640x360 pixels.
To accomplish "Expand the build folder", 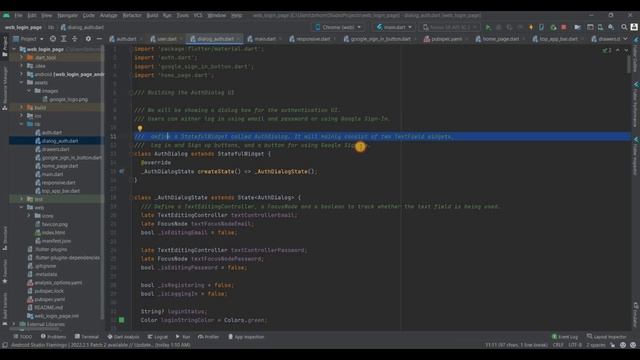I will [x=22, y=107].
